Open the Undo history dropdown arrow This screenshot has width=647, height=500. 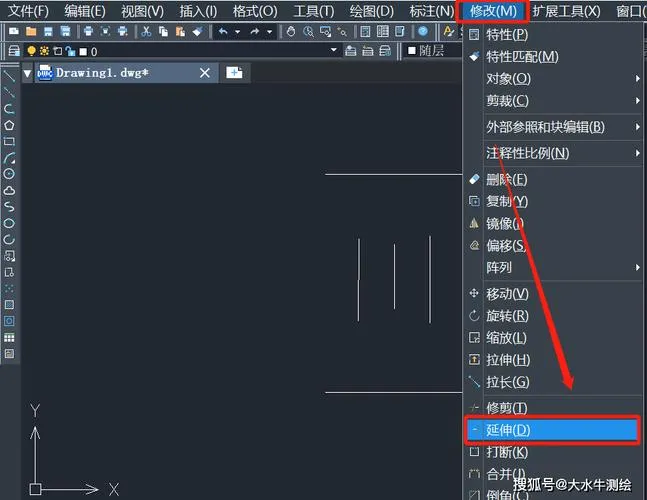tap(237, 31)
